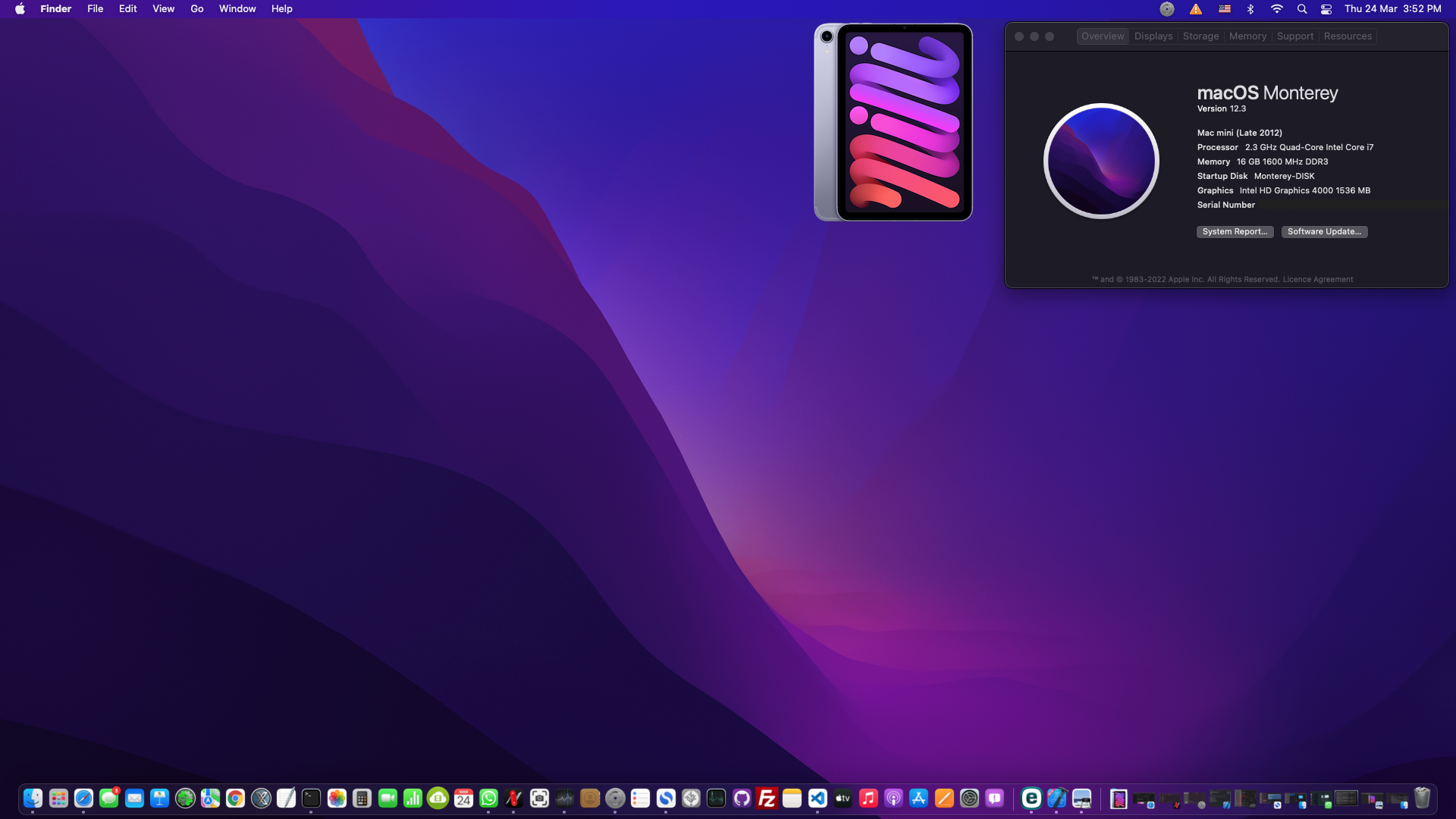Open the Go menu
The width and height of the screenshot is (1456, 819).
[197, 9]
